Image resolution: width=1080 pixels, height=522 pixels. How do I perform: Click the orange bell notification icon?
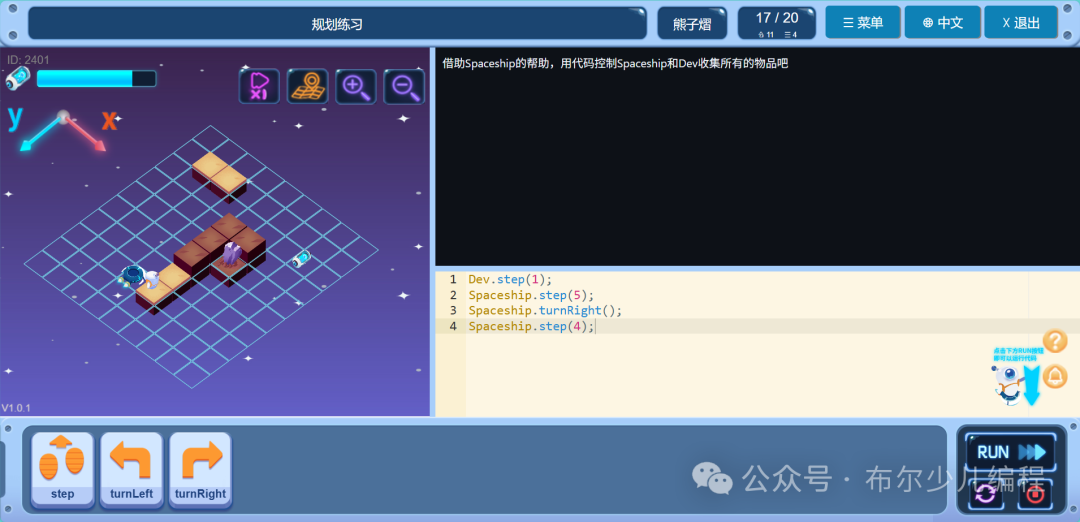(1055, 376)
